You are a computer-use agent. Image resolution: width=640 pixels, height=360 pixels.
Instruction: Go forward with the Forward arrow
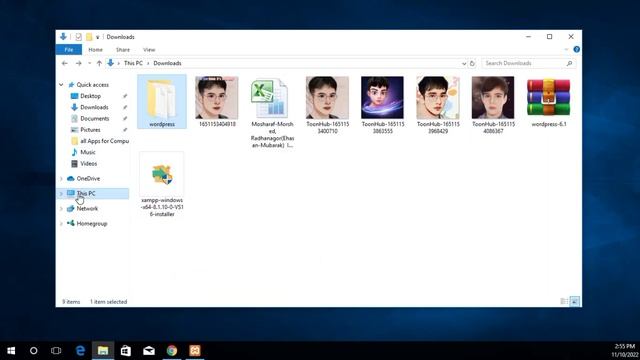click(78, 63)
